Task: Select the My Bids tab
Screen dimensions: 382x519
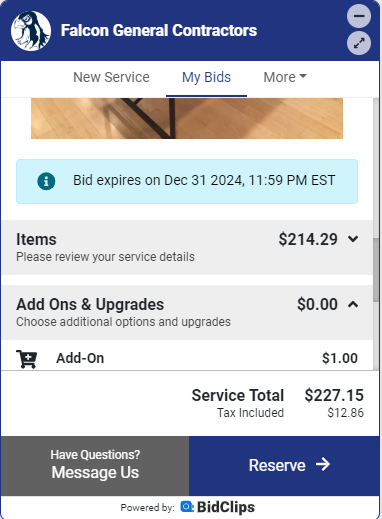Action: (x=206, y=77)
